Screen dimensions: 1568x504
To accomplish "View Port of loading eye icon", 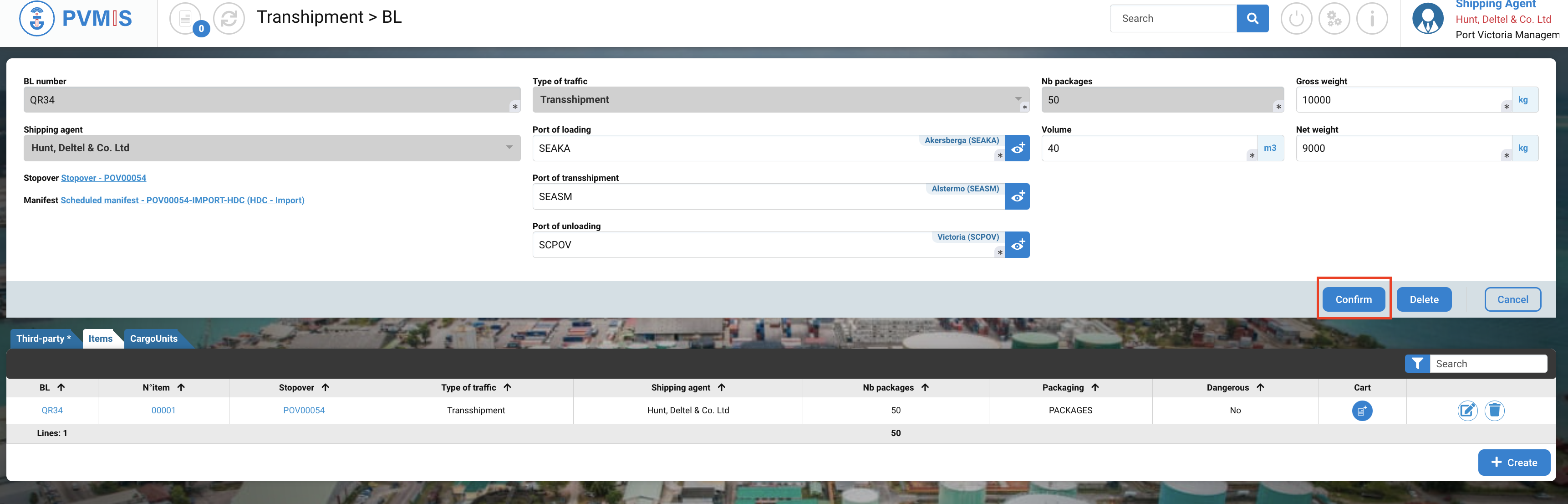I will click(1017, 149).
